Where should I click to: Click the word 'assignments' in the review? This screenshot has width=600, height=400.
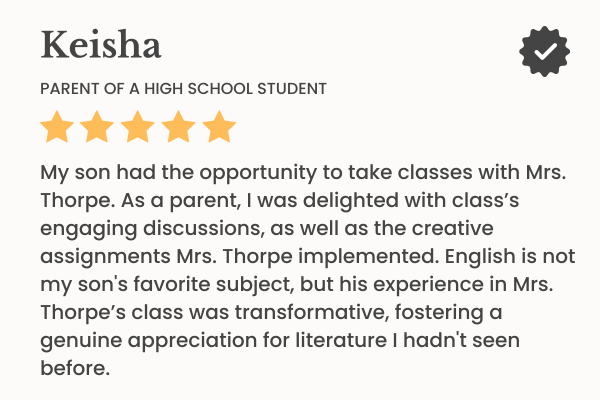[105, 257]
